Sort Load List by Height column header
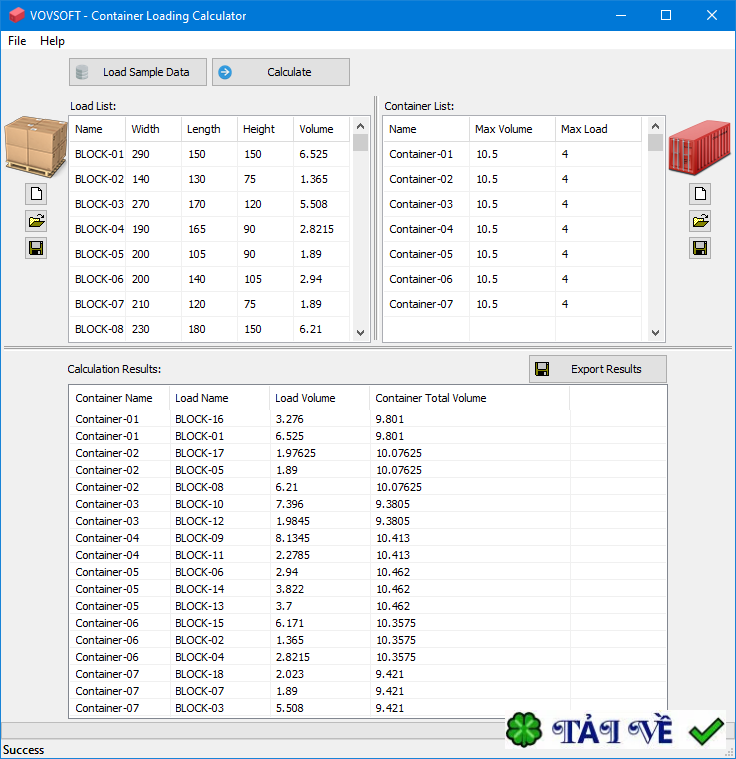The width and height of the screenshot is (736, 759). click(x=265, y=129)
